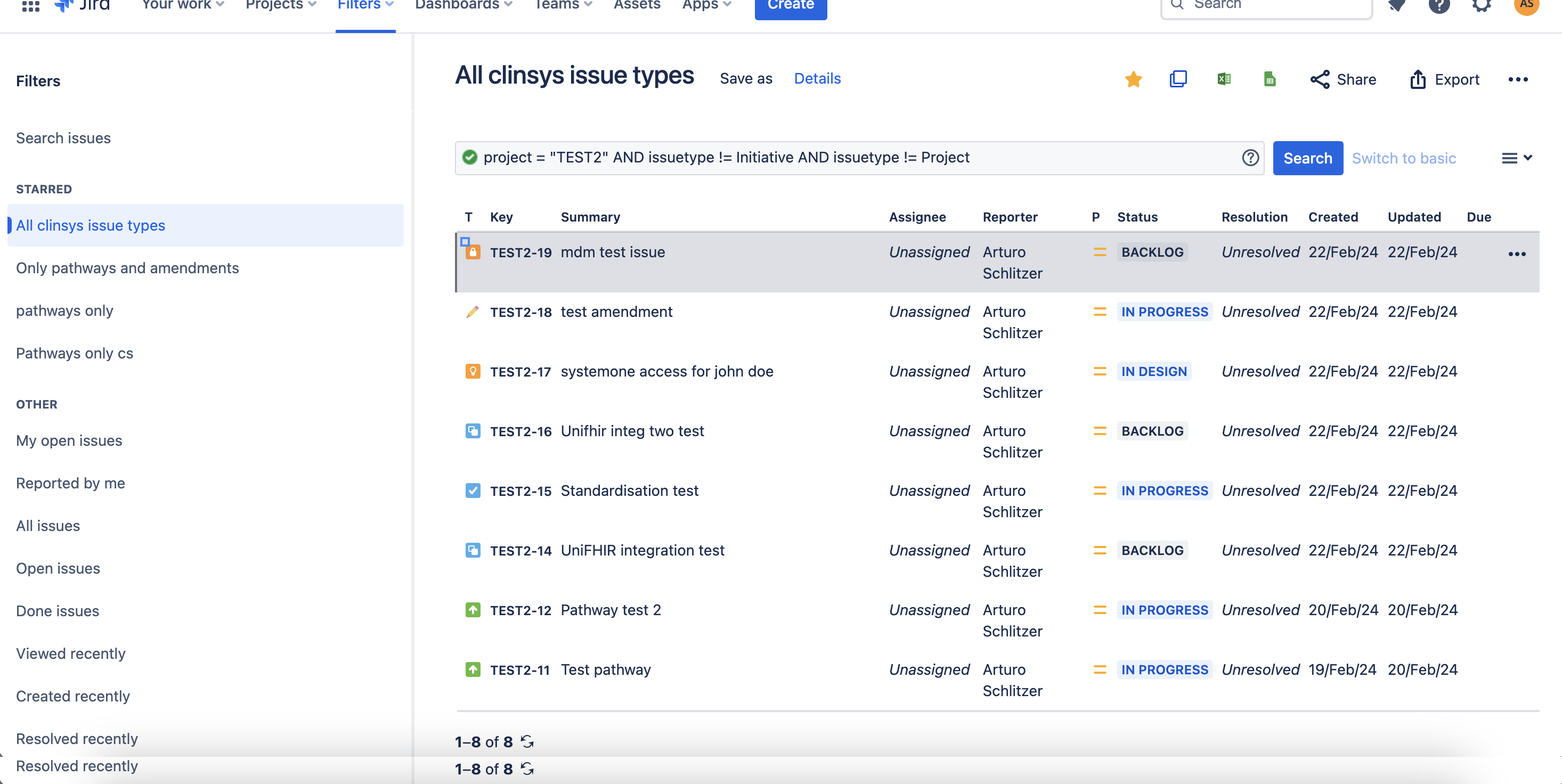The width and height of the screenshot is (1562, 784).
Task: Open notifications bell icon
Action: pyautogui.click(x=1396, y=5)
